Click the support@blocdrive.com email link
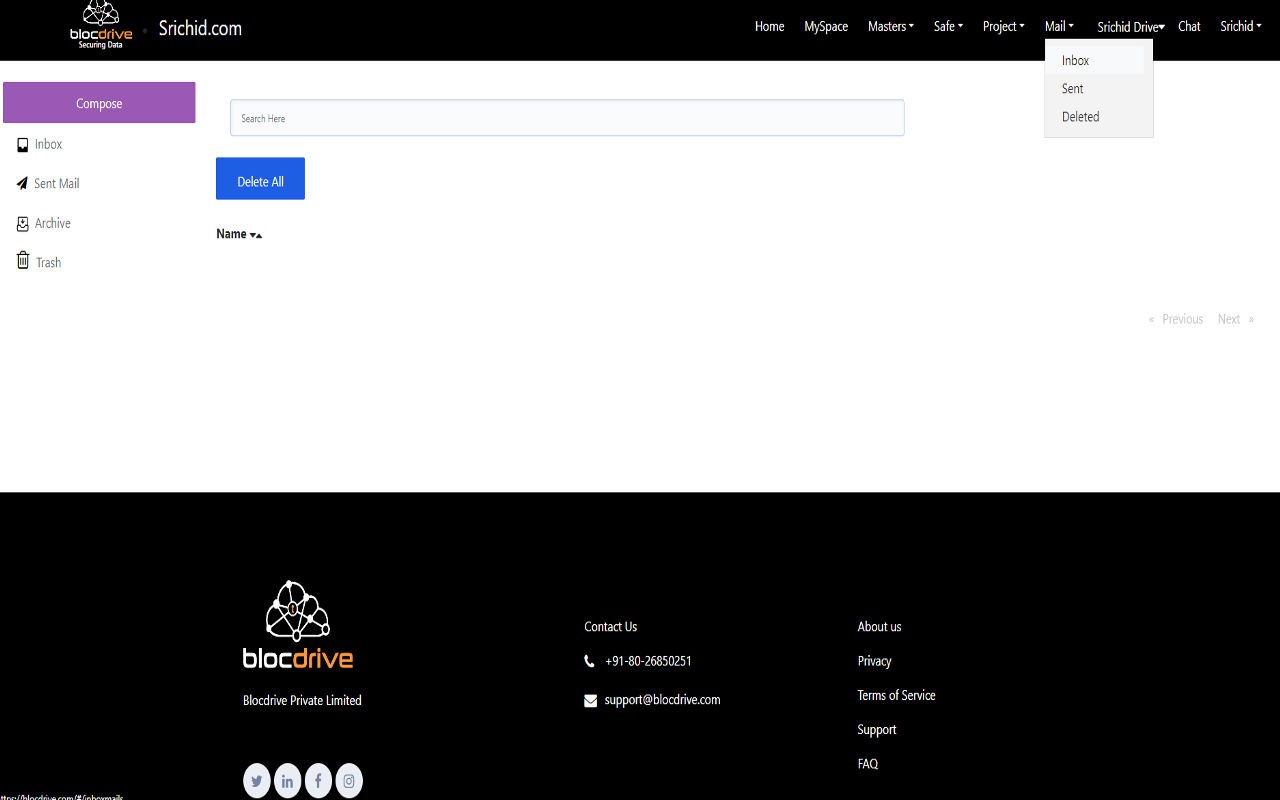This screenshot has width=1280, height=800. pos(662,700)
